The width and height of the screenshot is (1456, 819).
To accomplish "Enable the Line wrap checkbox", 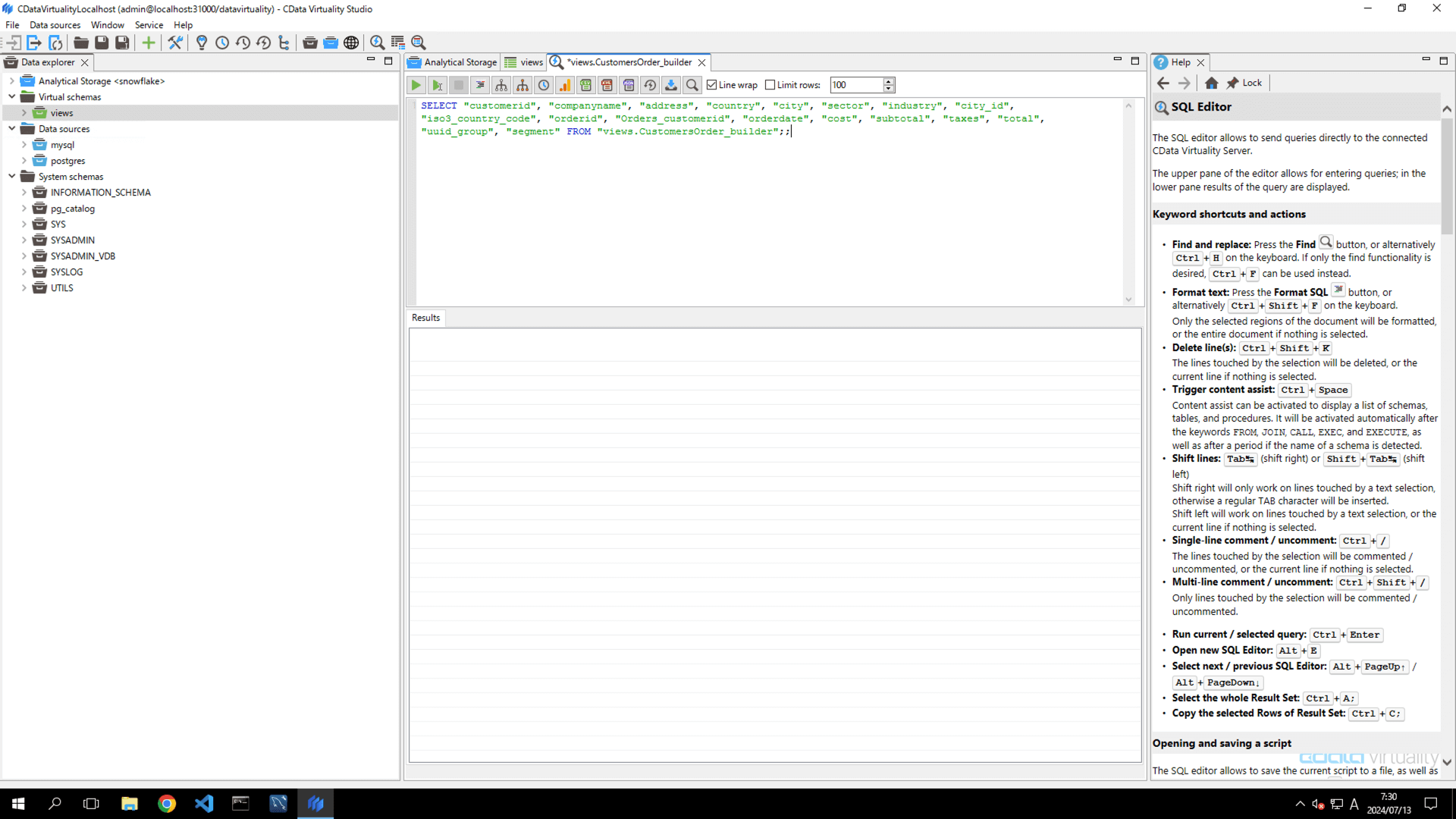I will pyautogui.click(x=711, y=85).
